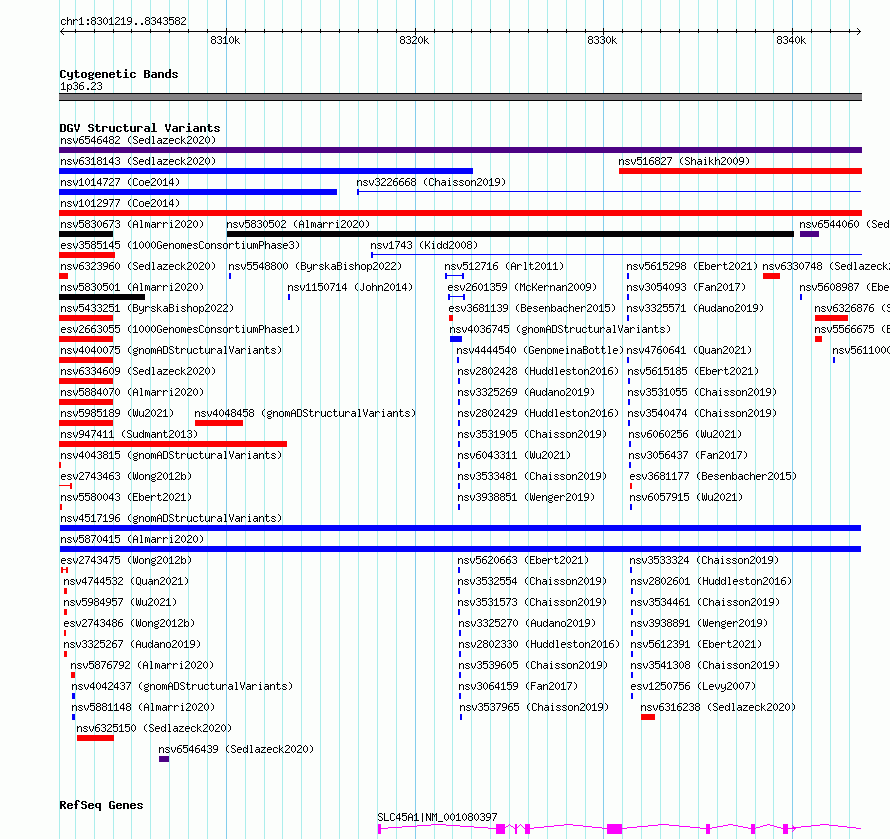Click nsv5615298 (Ebert2021) label
This screenshot has height=839, width=890.
point(692,266)
